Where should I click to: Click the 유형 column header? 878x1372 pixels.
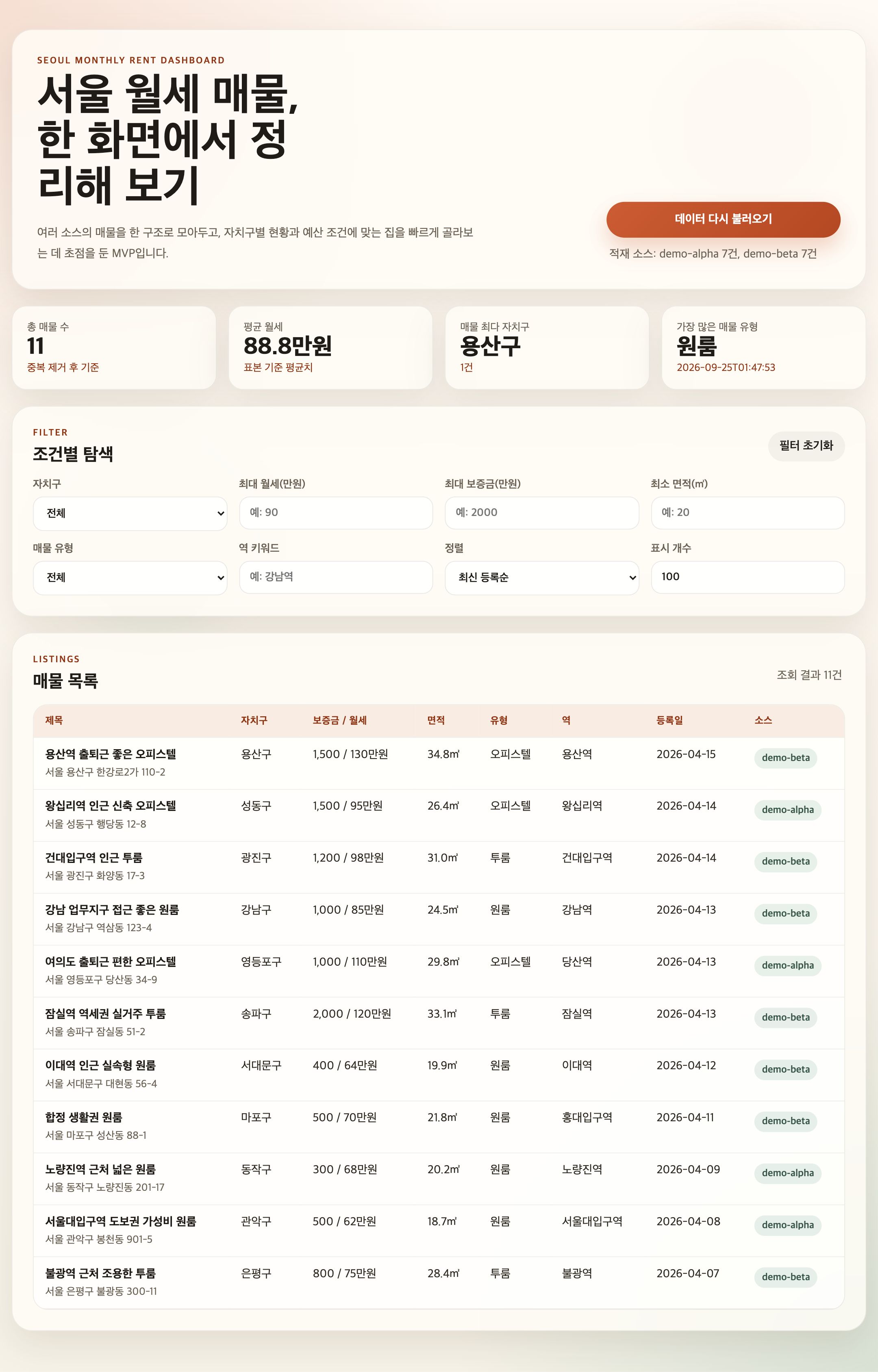point(499,720)
